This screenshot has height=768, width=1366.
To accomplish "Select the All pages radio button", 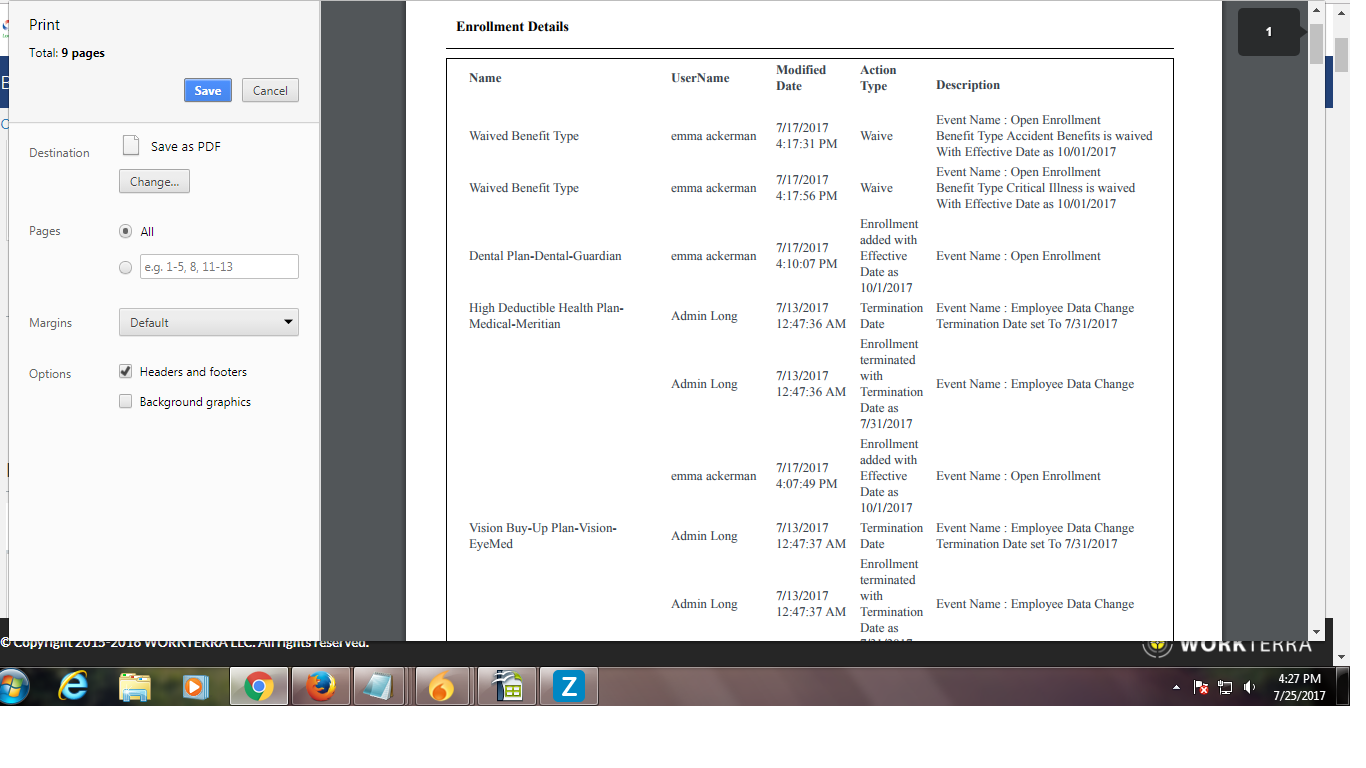I will (x=126, y=231).
